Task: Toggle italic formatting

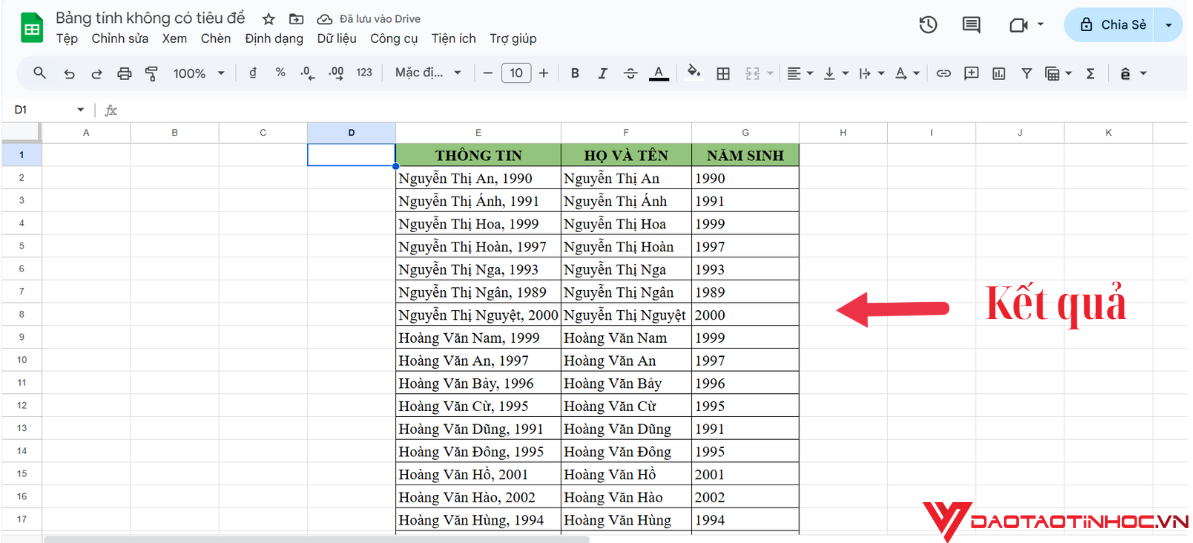Action: (x=603, y=73)
